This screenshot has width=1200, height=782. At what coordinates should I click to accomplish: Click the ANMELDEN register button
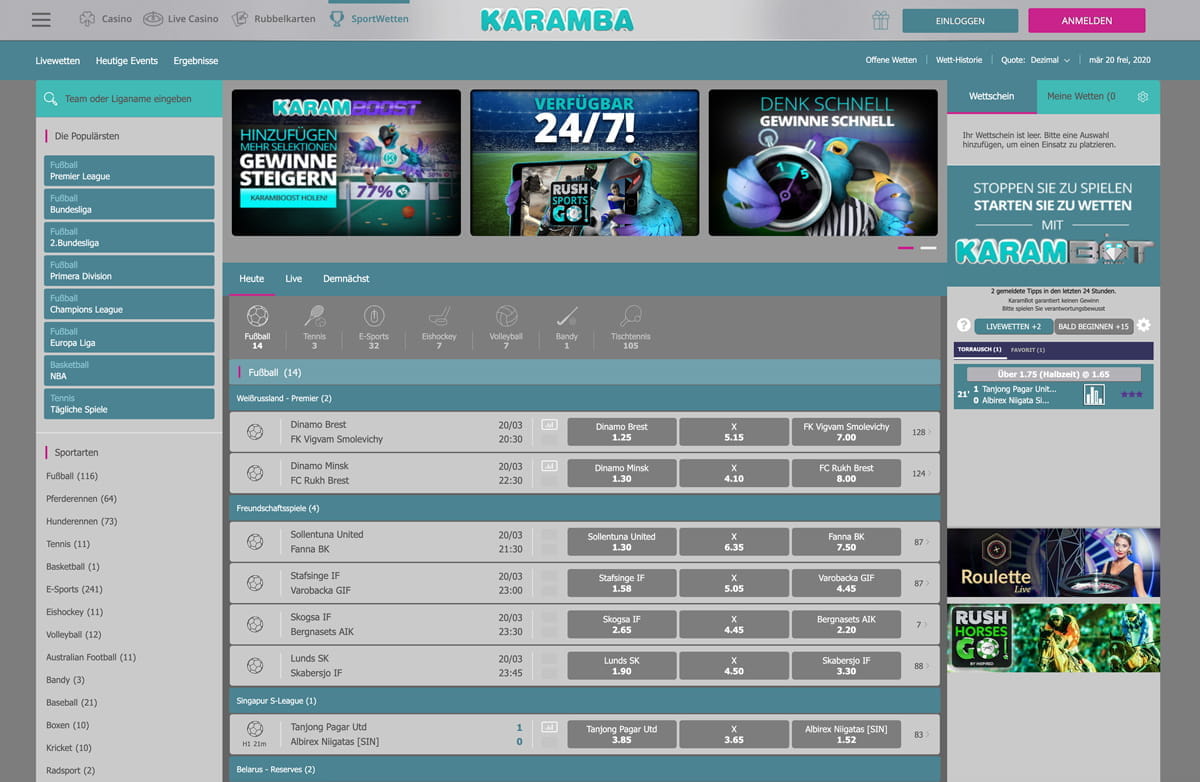click(x=1087, y=20)
